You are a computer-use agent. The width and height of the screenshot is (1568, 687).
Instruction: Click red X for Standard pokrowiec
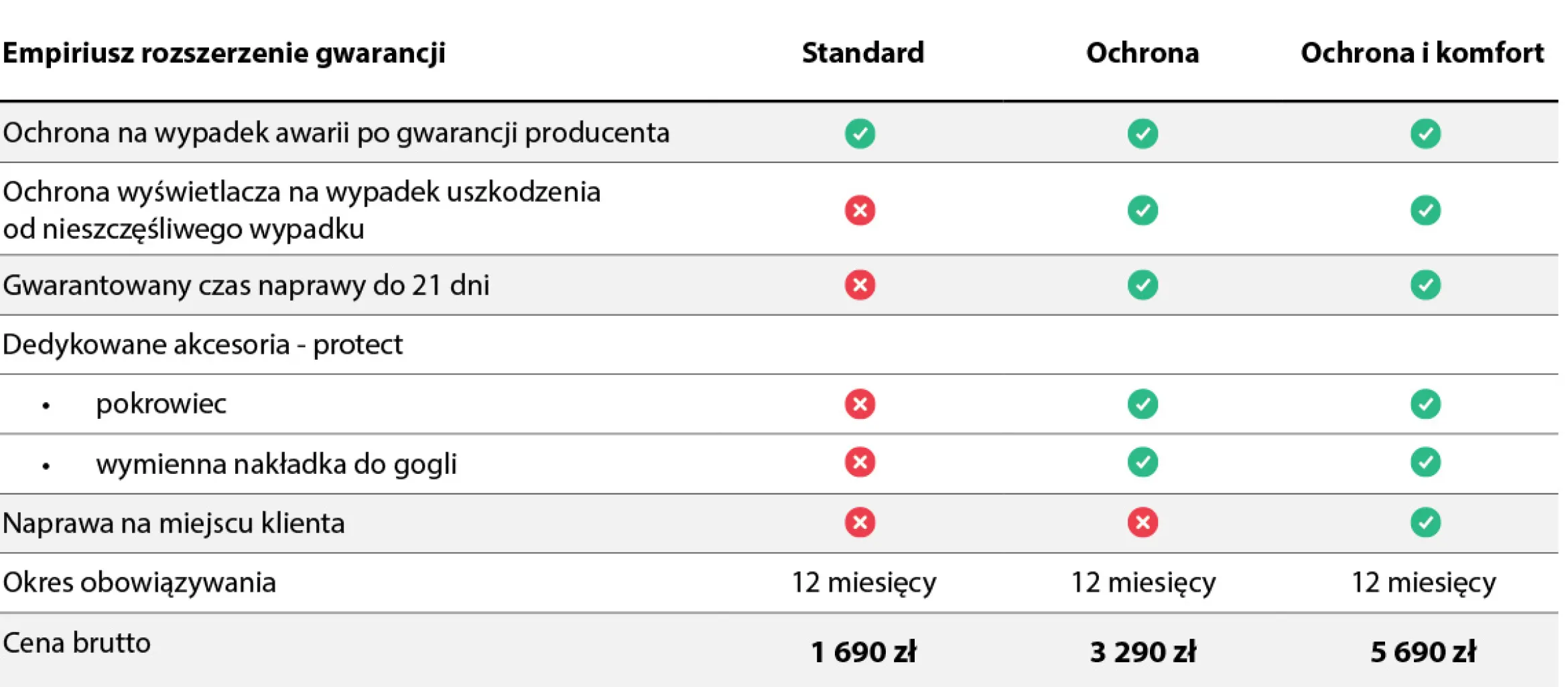[x=860, y=404]
